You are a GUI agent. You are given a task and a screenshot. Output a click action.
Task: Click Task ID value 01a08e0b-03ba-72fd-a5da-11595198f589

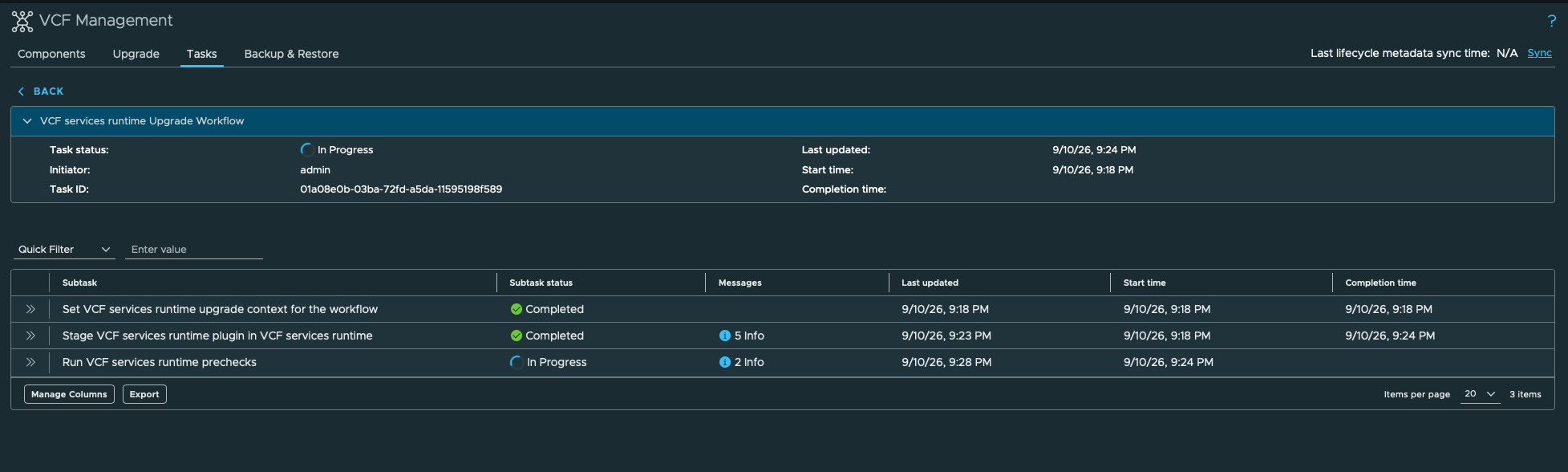pos(401,189)
